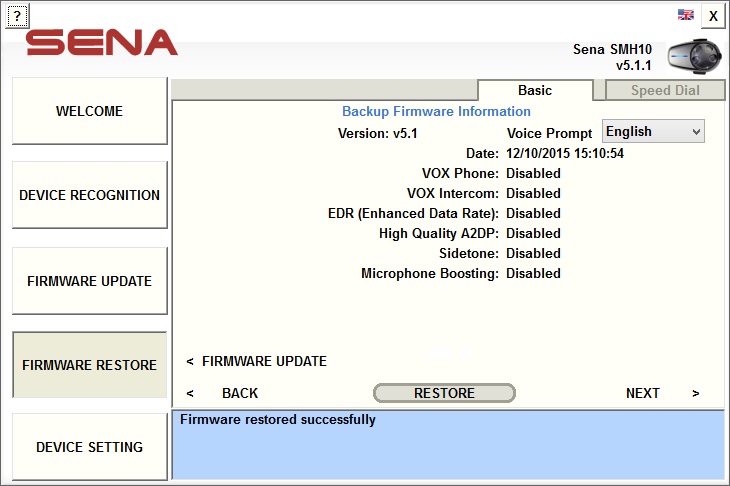Viewport: 730px width, 486px height.
Task: Open the DEVICE SETTING section
Action: 89,447
